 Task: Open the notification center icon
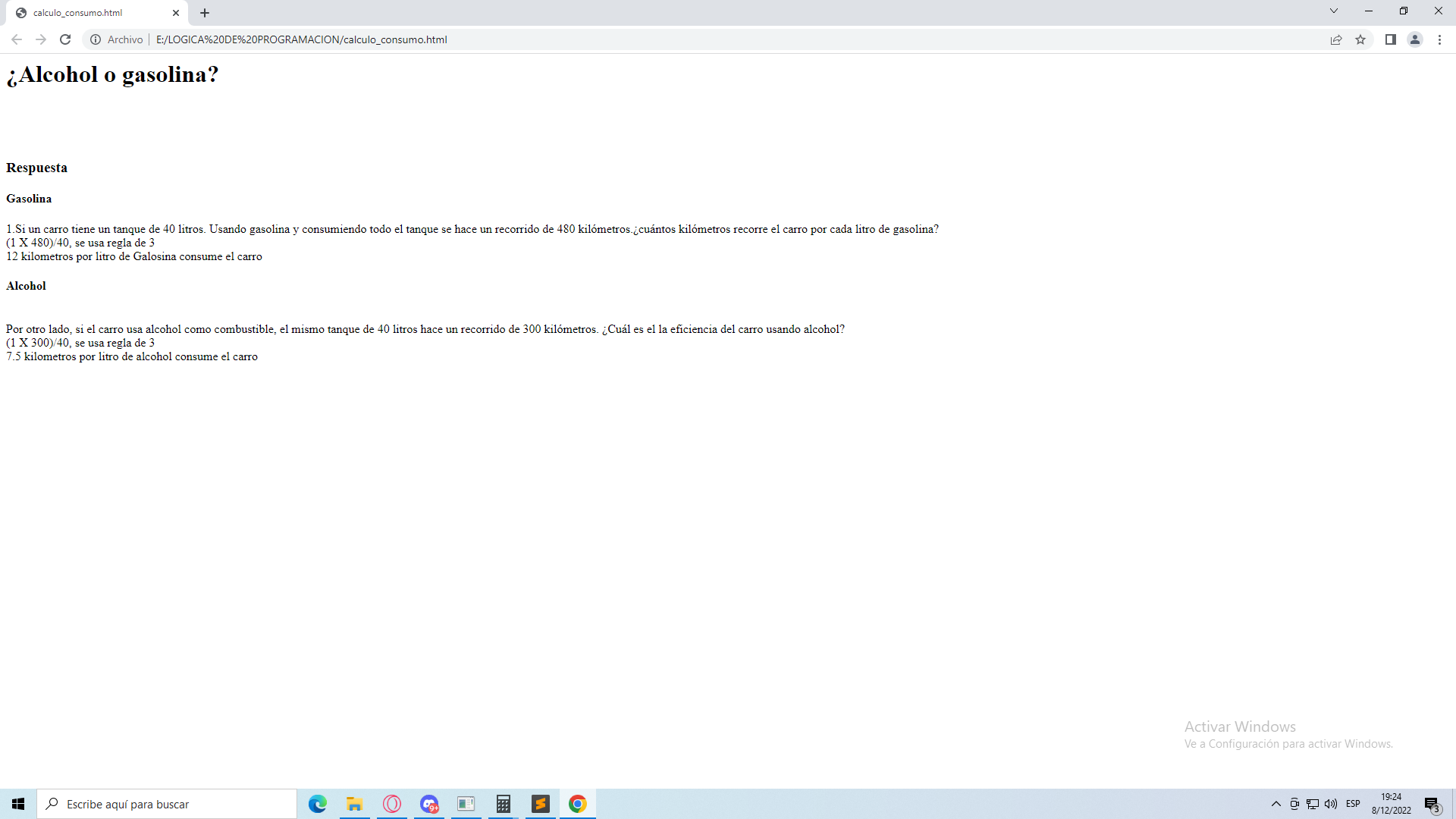click(1432, 804)
